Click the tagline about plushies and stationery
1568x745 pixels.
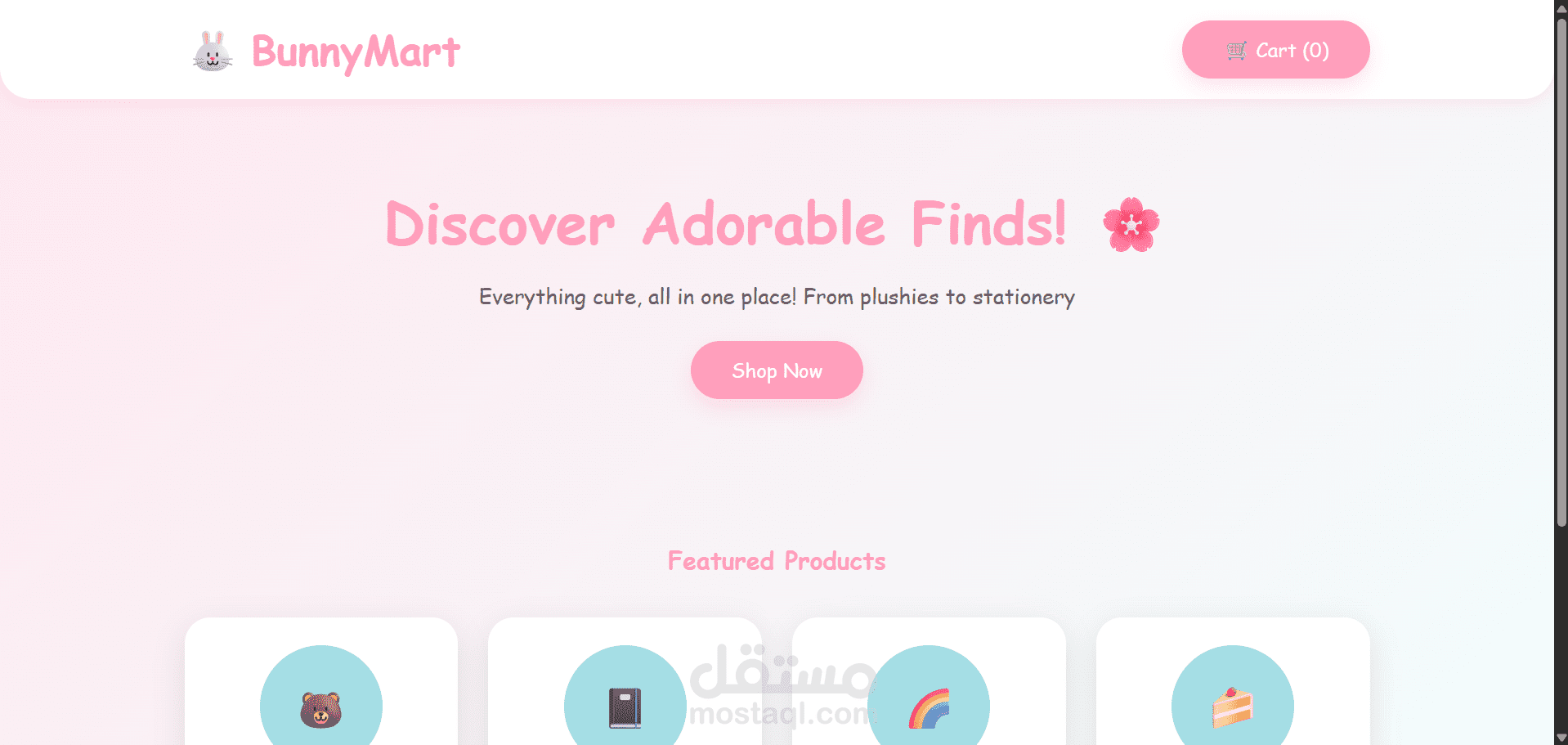tap(777, 297)
